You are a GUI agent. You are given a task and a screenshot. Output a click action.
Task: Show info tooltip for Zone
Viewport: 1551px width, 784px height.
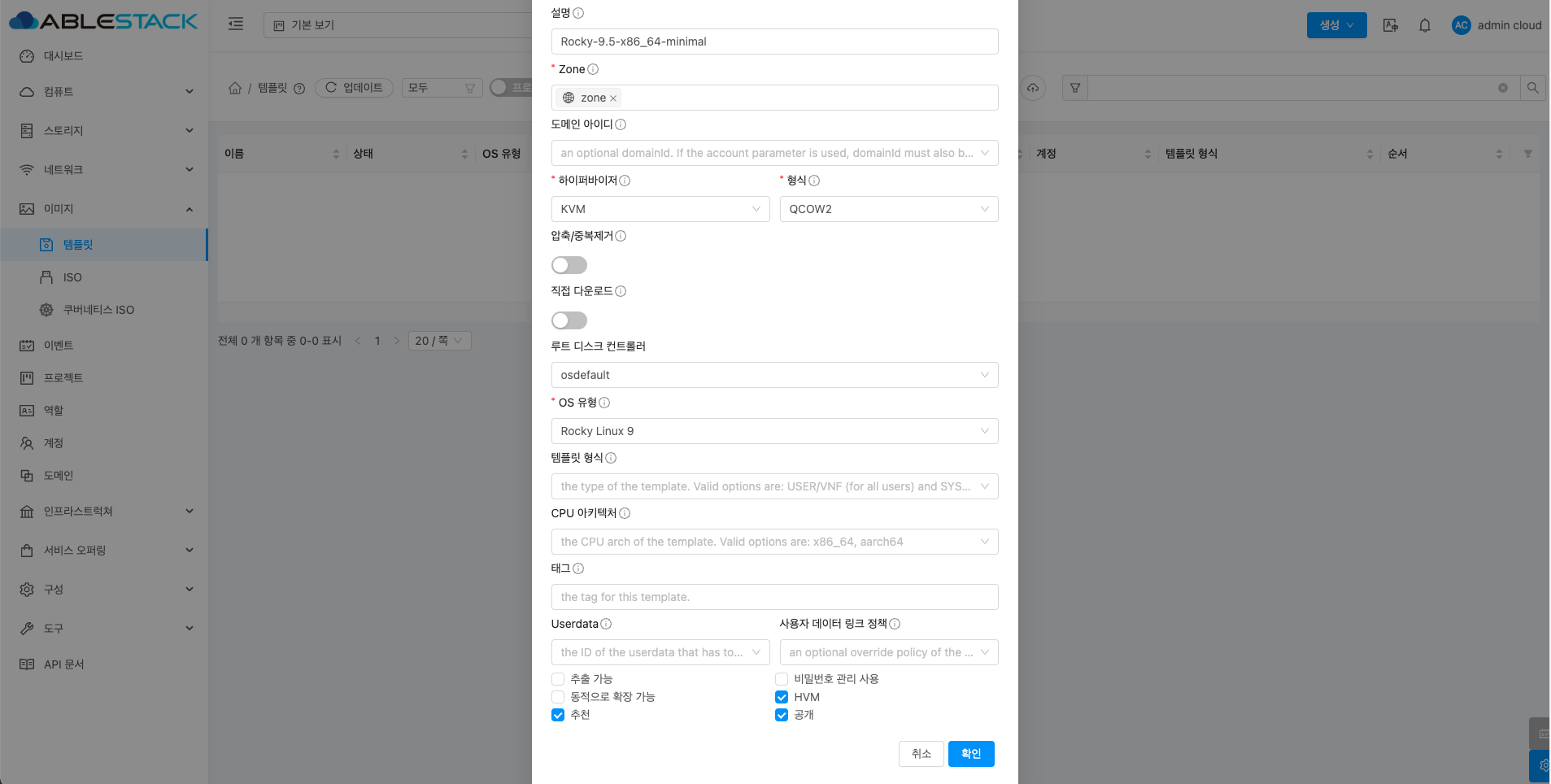point(593,69)
